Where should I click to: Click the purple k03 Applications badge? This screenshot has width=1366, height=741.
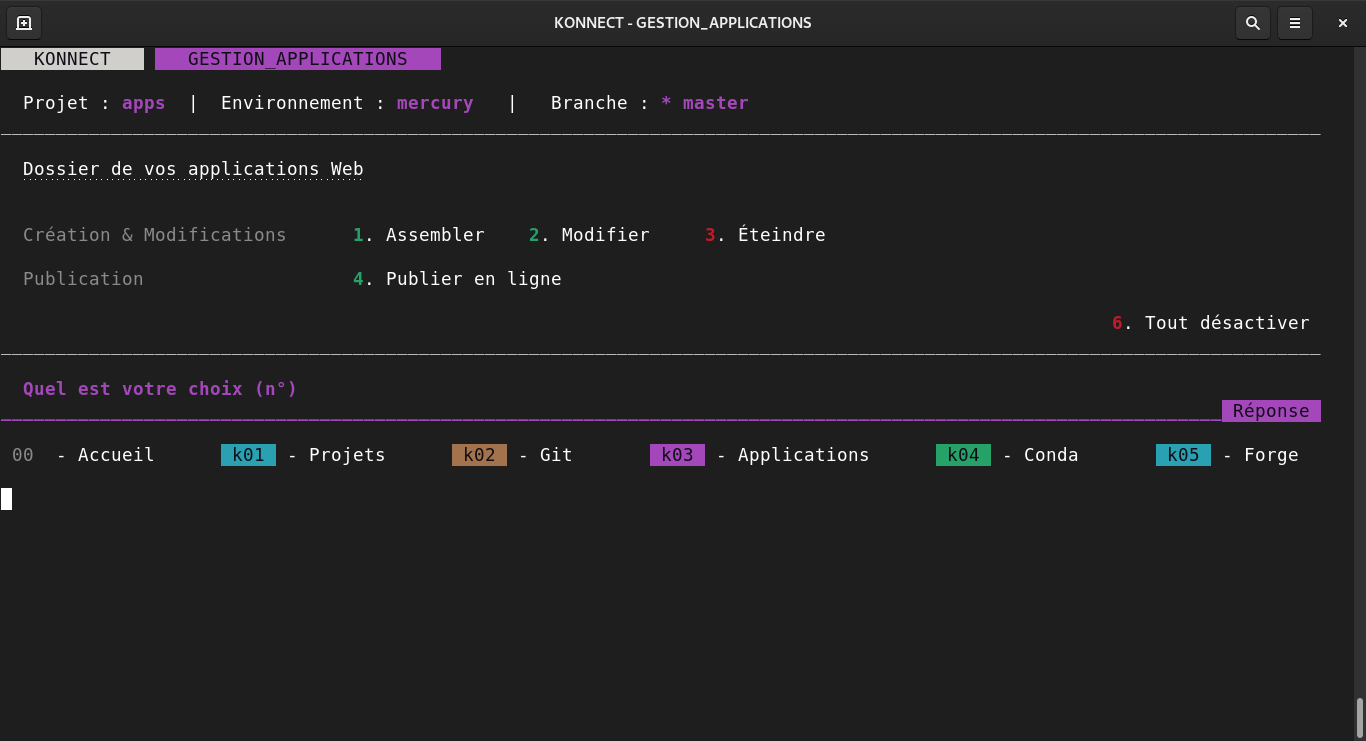[x=677, y=455]
